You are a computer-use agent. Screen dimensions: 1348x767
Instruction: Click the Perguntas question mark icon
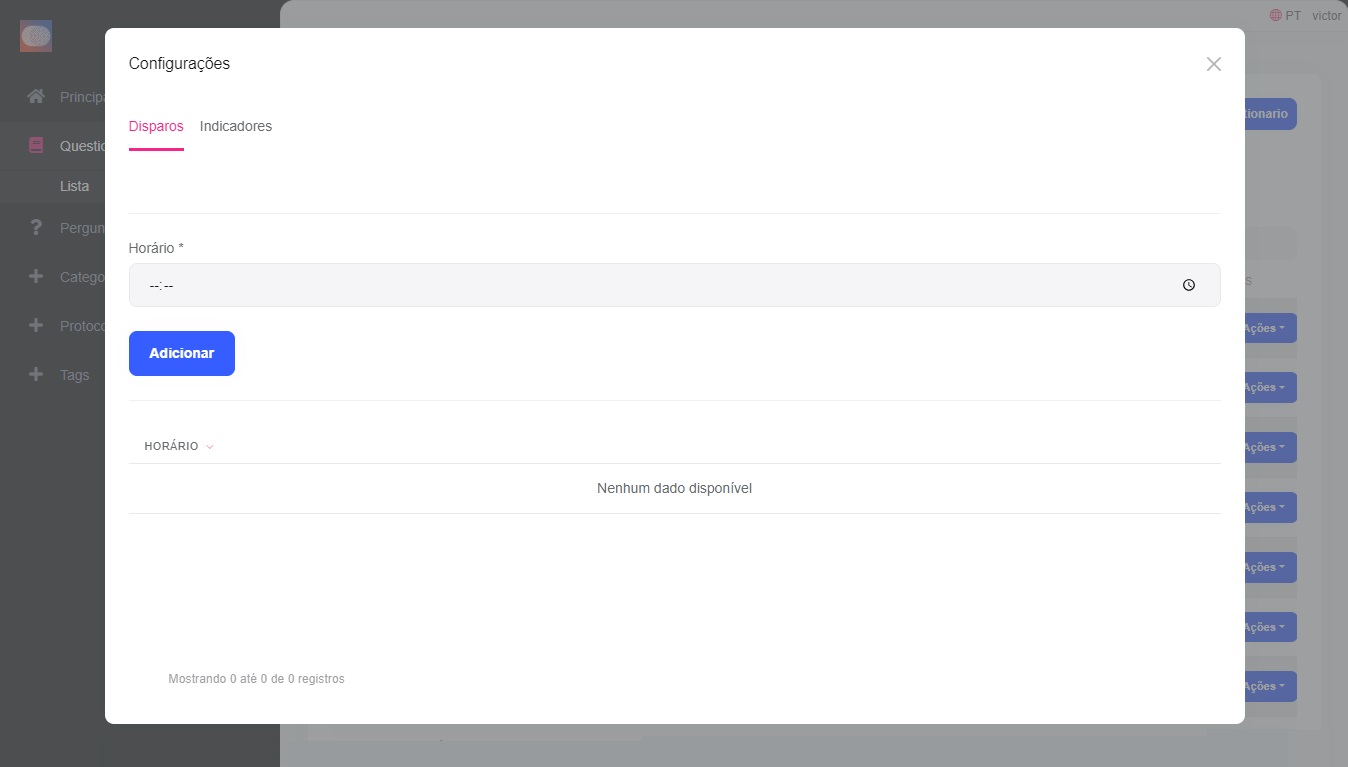[36, 227]
